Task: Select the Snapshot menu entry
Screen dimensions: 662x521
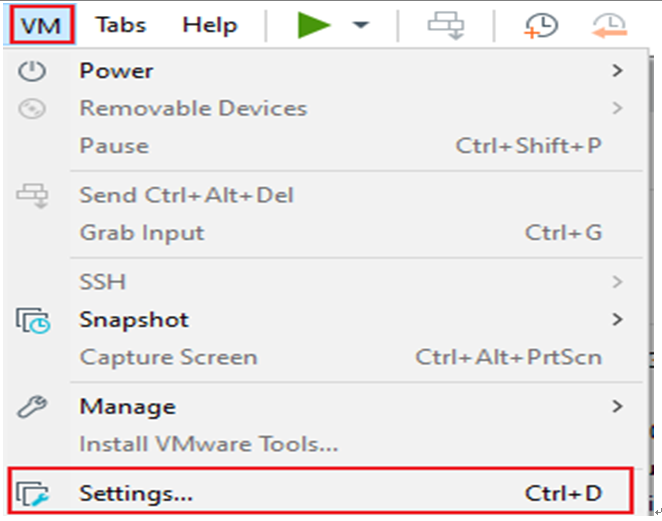Action: coord(134,320)
